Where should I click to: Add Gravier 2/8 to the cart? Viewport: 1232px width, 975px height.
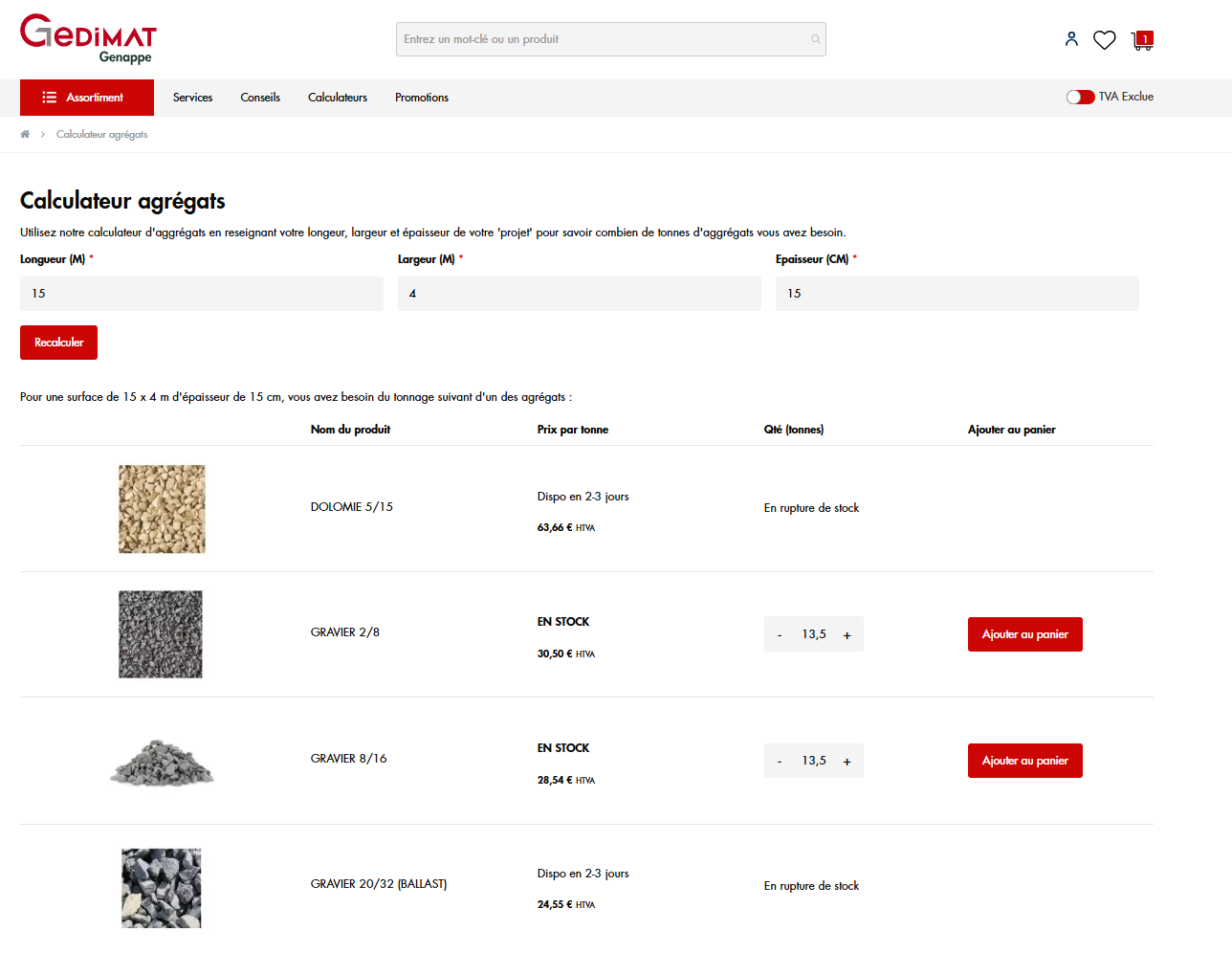1024,634
